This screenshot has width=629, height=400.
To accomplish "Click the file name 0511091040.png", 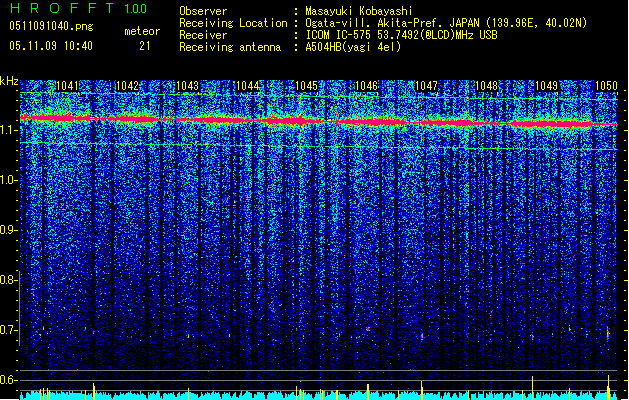I will (x=51, y=27).
